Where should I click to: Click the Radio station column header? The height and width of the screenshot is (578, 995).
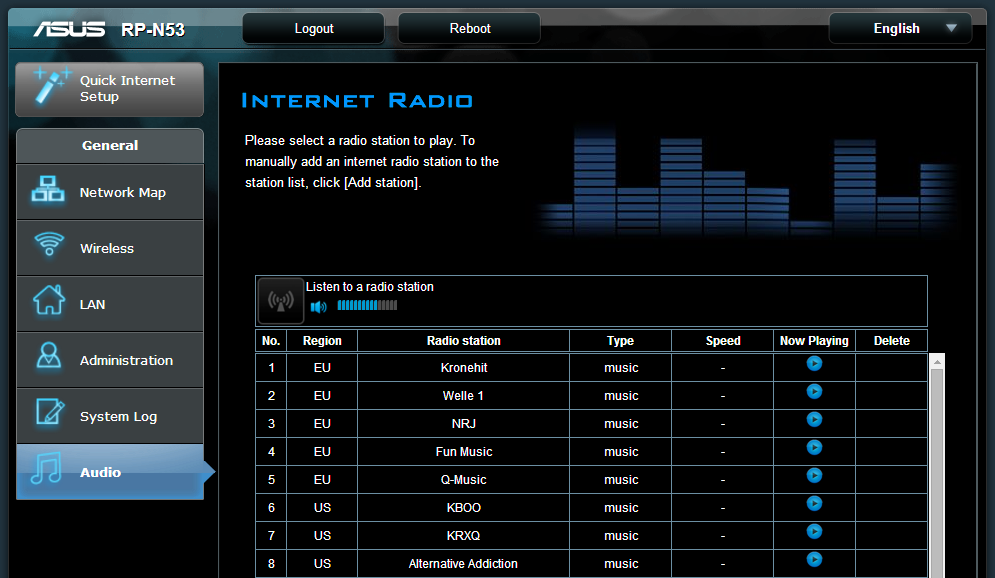(x=463, y=341)
